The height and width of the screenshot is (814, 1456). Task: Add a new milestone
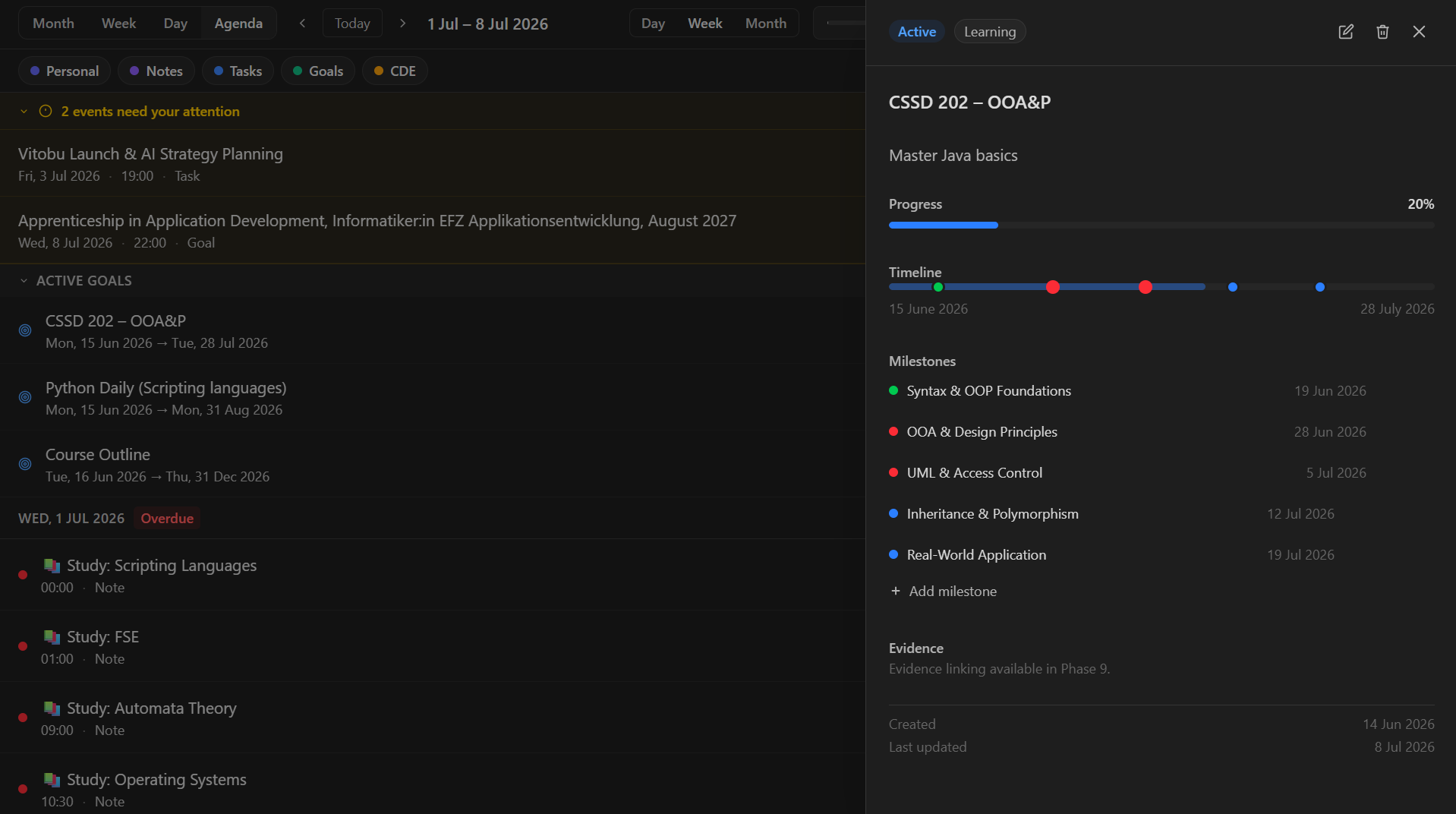[x=944, y=592]
